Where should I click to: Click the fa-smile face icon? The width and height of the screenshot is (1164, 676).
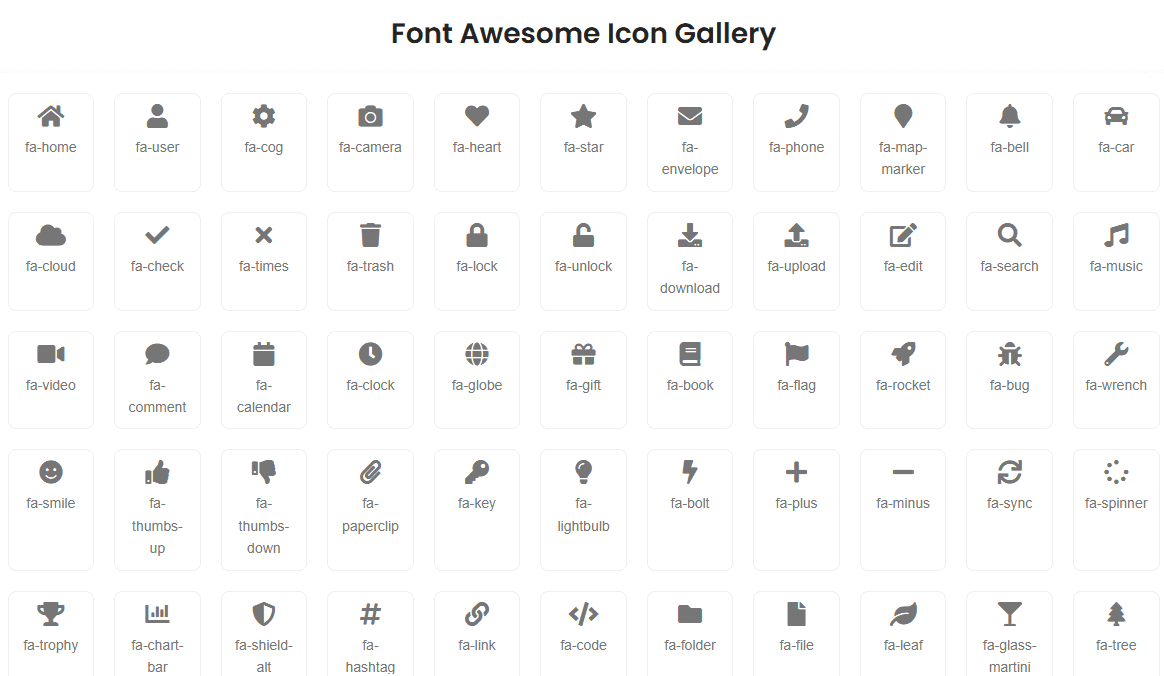(50, 472)
